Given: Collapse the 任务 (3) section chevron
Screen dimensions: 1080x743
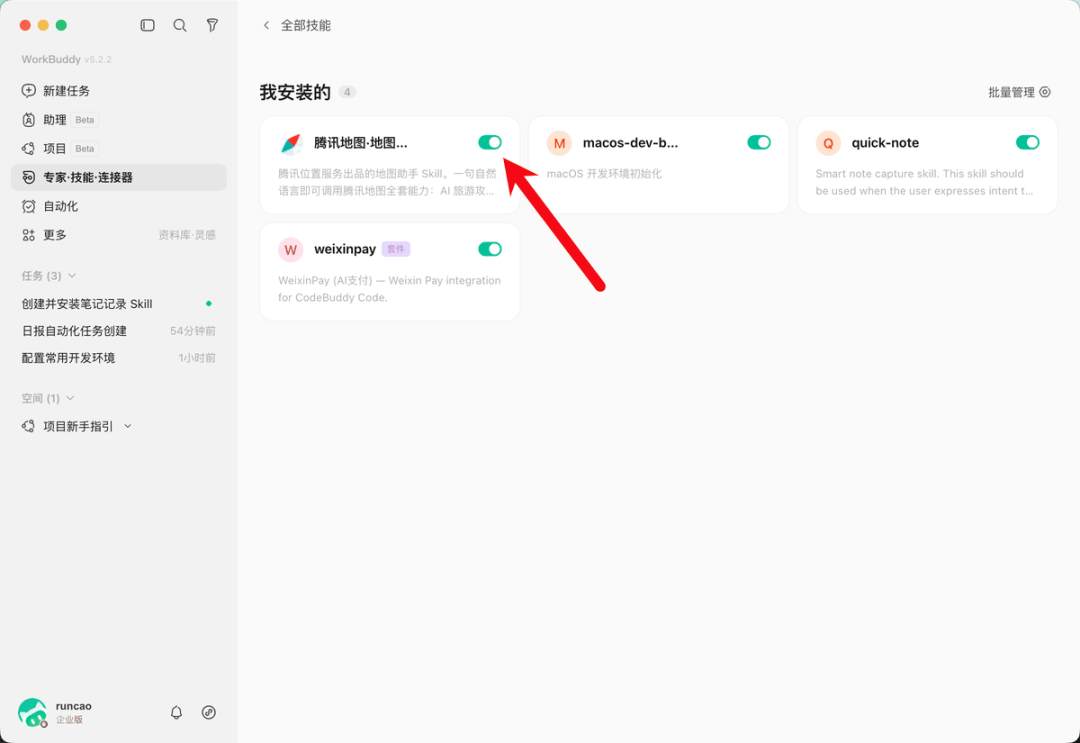Looking at the screenshot, I should coord(72,275).
